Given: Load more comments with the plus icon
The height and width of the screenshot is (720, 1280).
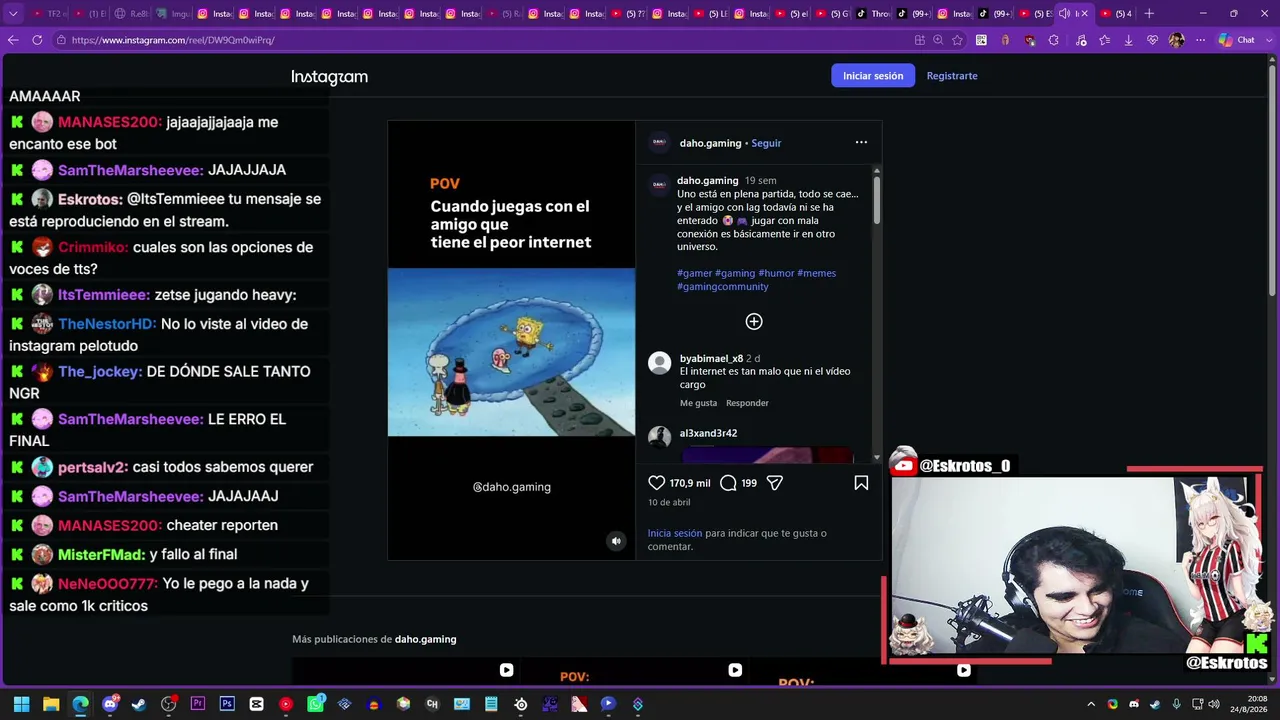Looking at the screenshot, I should click(754, 321).
